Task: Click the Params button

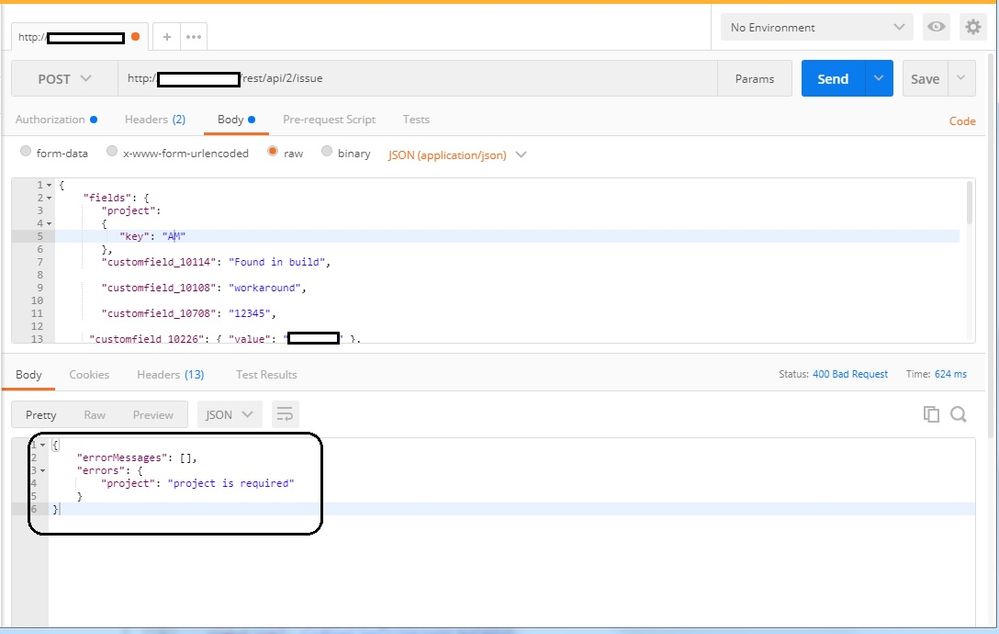Action: [754, 78]
